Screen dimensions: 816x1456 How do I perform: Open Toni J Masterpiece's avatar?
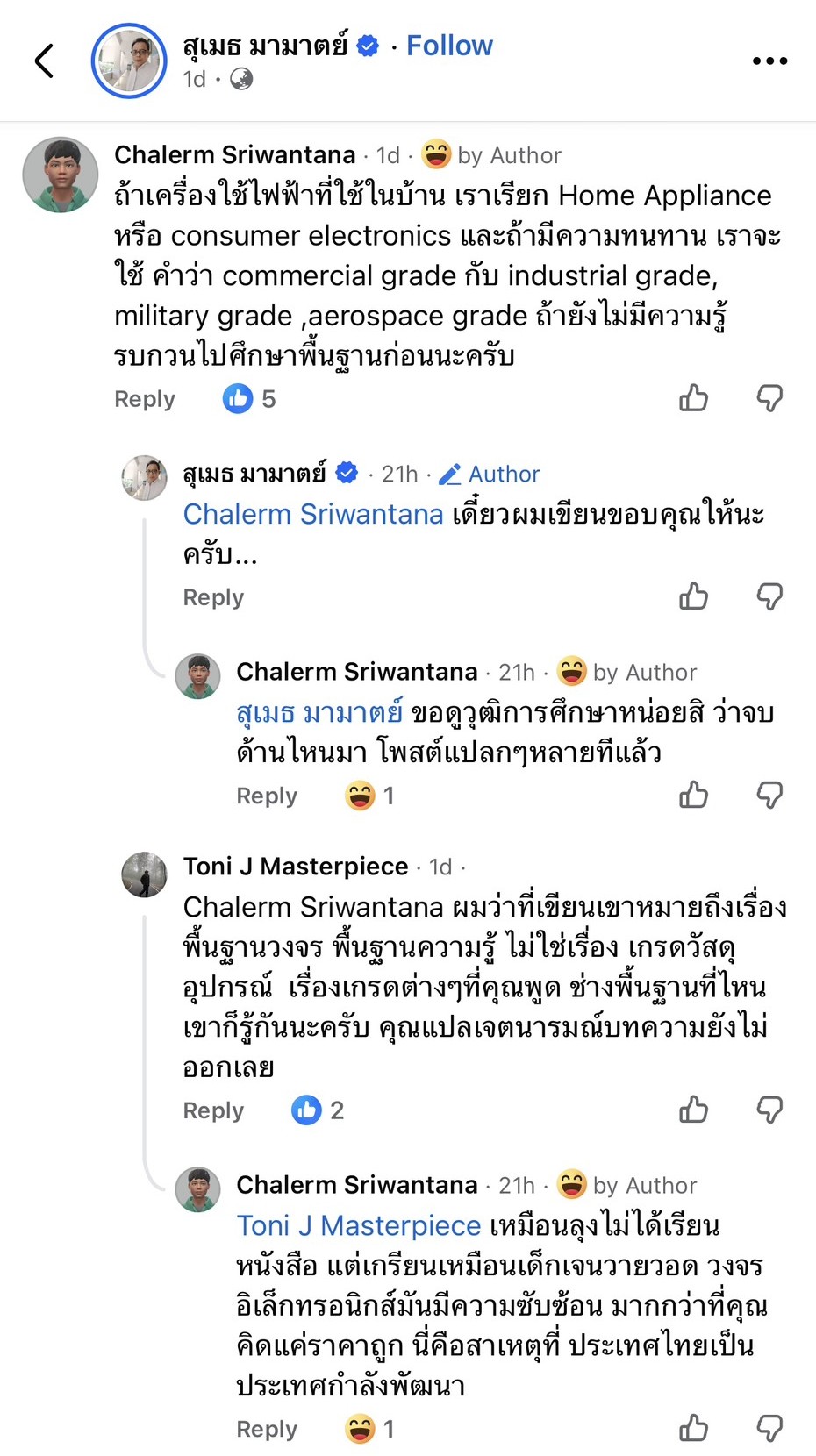point(144,874)
